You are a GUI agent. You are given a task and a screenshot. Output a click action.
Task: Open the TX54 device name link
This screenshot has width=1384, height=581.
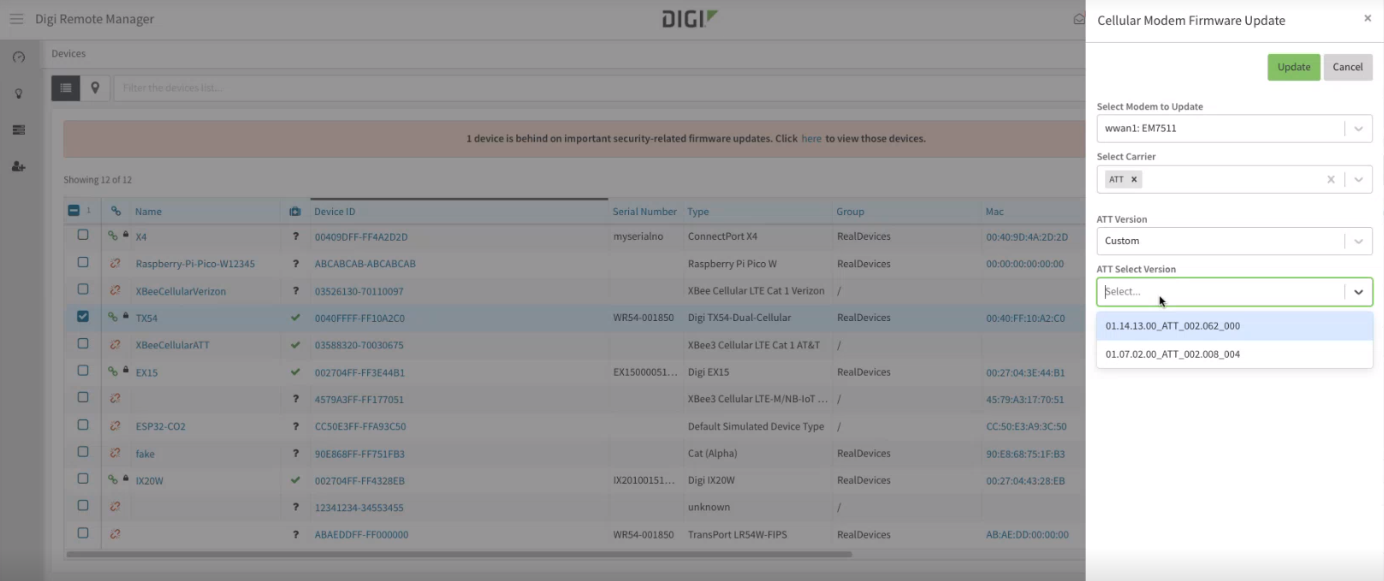tap(146, 318)
